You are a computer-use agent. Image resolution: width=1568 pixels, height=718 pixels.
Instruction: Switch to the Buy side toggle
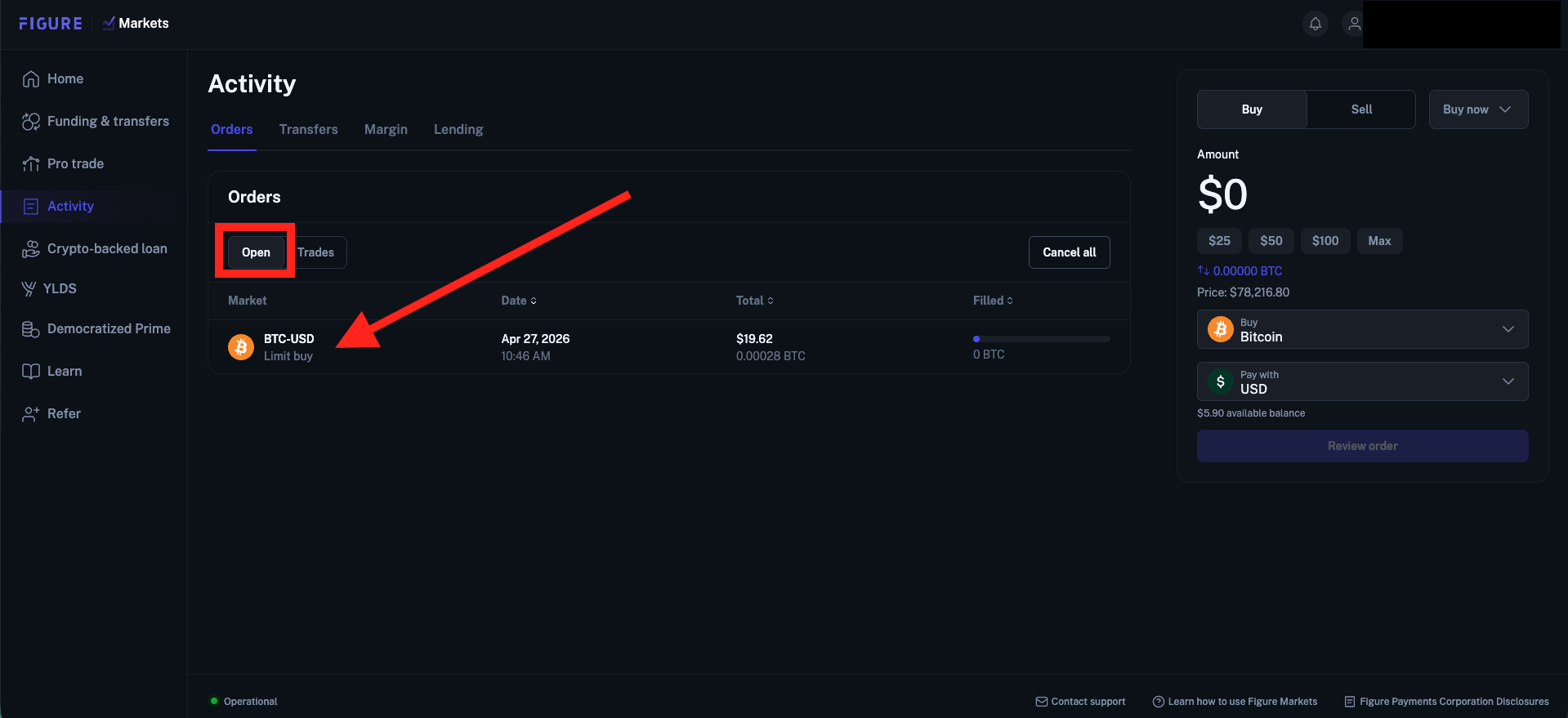click(1252, 109)
